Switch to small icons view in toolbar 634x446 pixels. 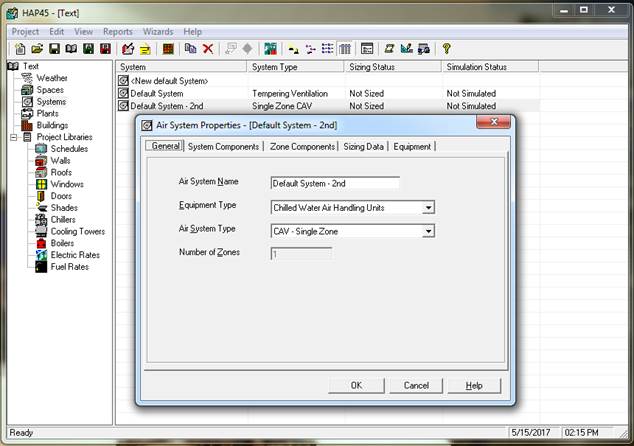[311, 49]
